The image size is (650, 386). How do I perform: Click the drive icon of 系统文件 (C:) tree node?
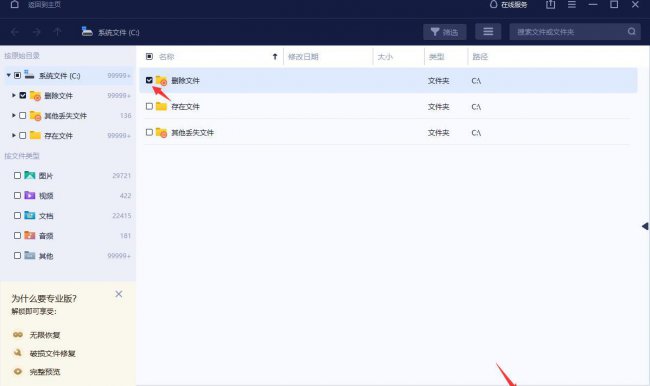point(29,75)
